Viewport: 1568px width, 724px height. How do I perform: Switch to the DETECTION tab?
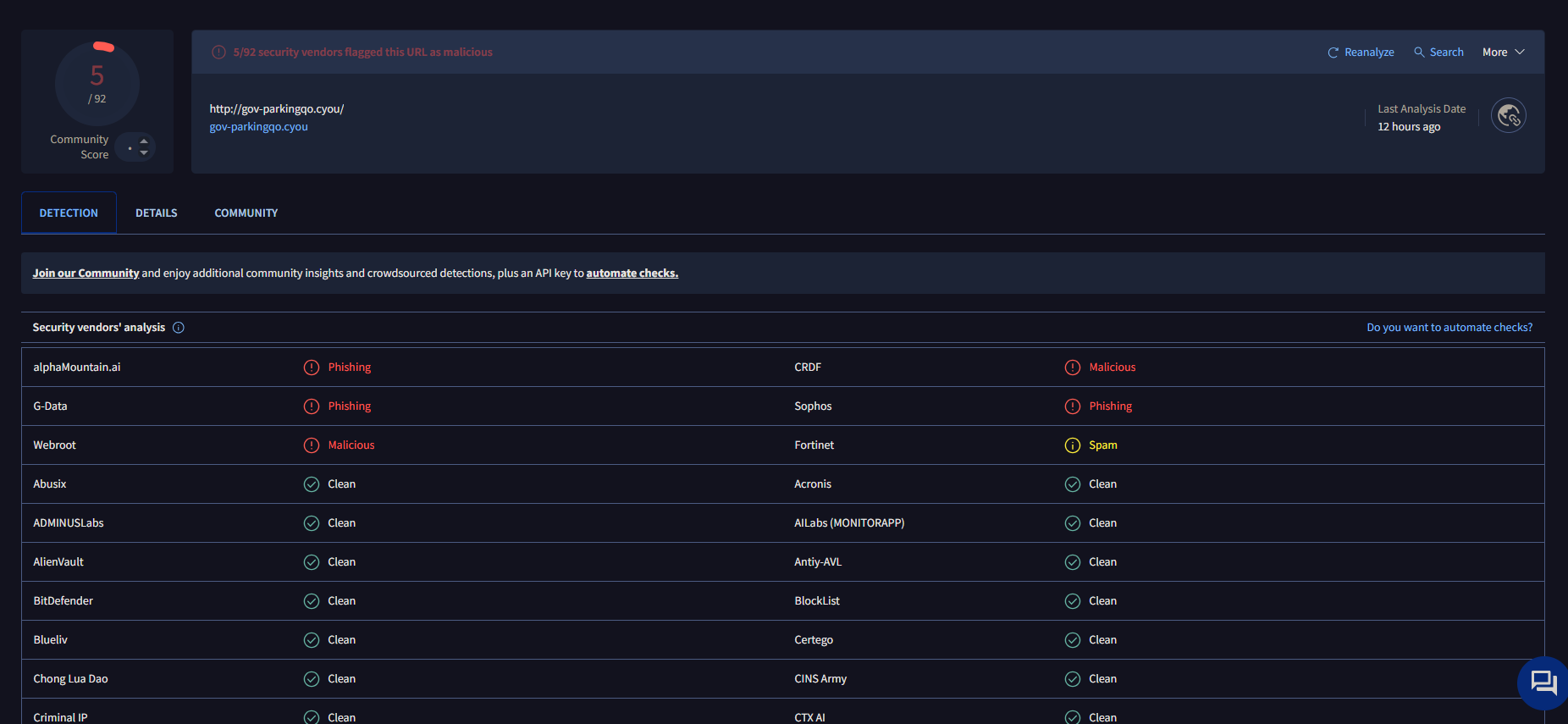pyautogui.click(x=69, y=213)
